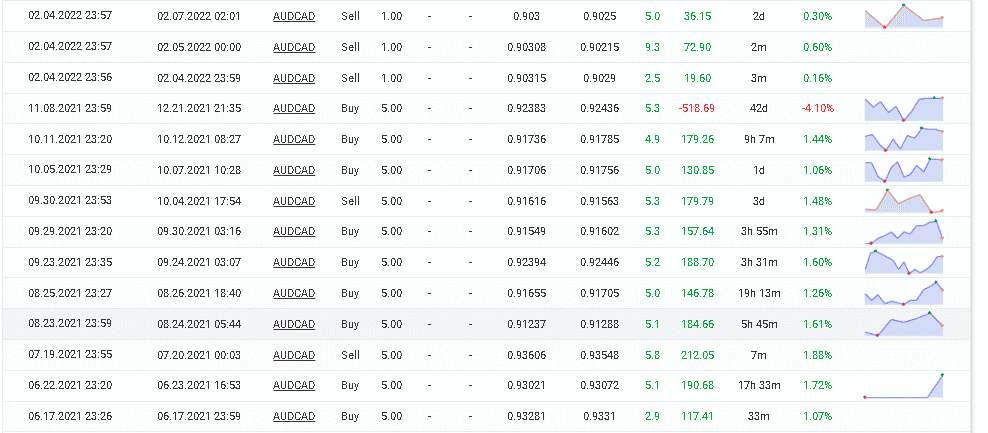View sparkline chart for 1.48% gain trade
The height and width of the screenshot is (433, 988).
[x=904, y=201]
